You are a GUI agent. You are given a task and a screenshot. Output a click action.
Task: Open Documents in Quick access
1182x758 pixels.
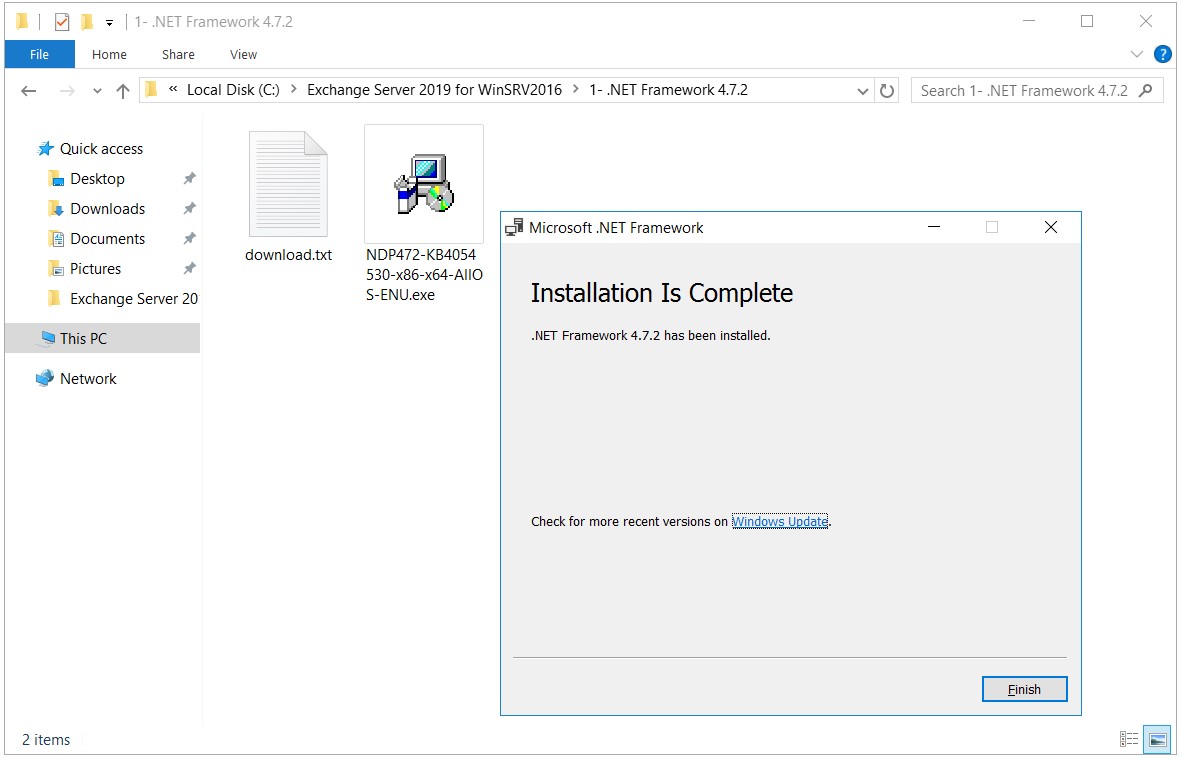click(107, 239)
